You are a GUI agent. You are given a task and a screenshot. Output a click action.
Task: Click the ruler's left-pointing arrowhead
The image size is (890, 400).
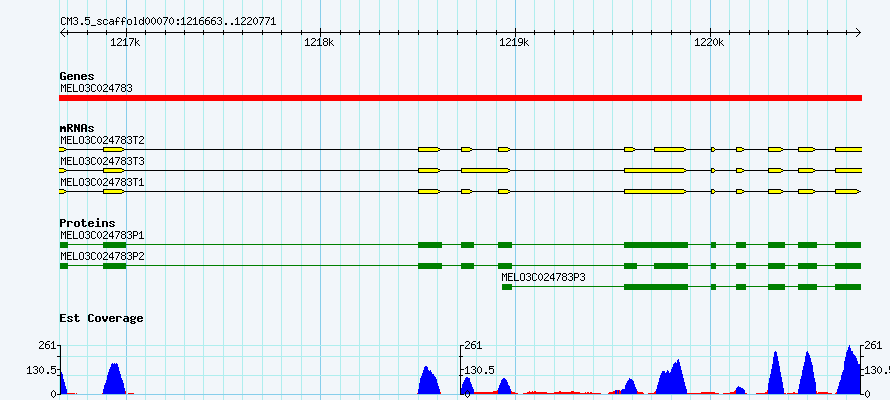pyautogui.click(x=63, y=32)
